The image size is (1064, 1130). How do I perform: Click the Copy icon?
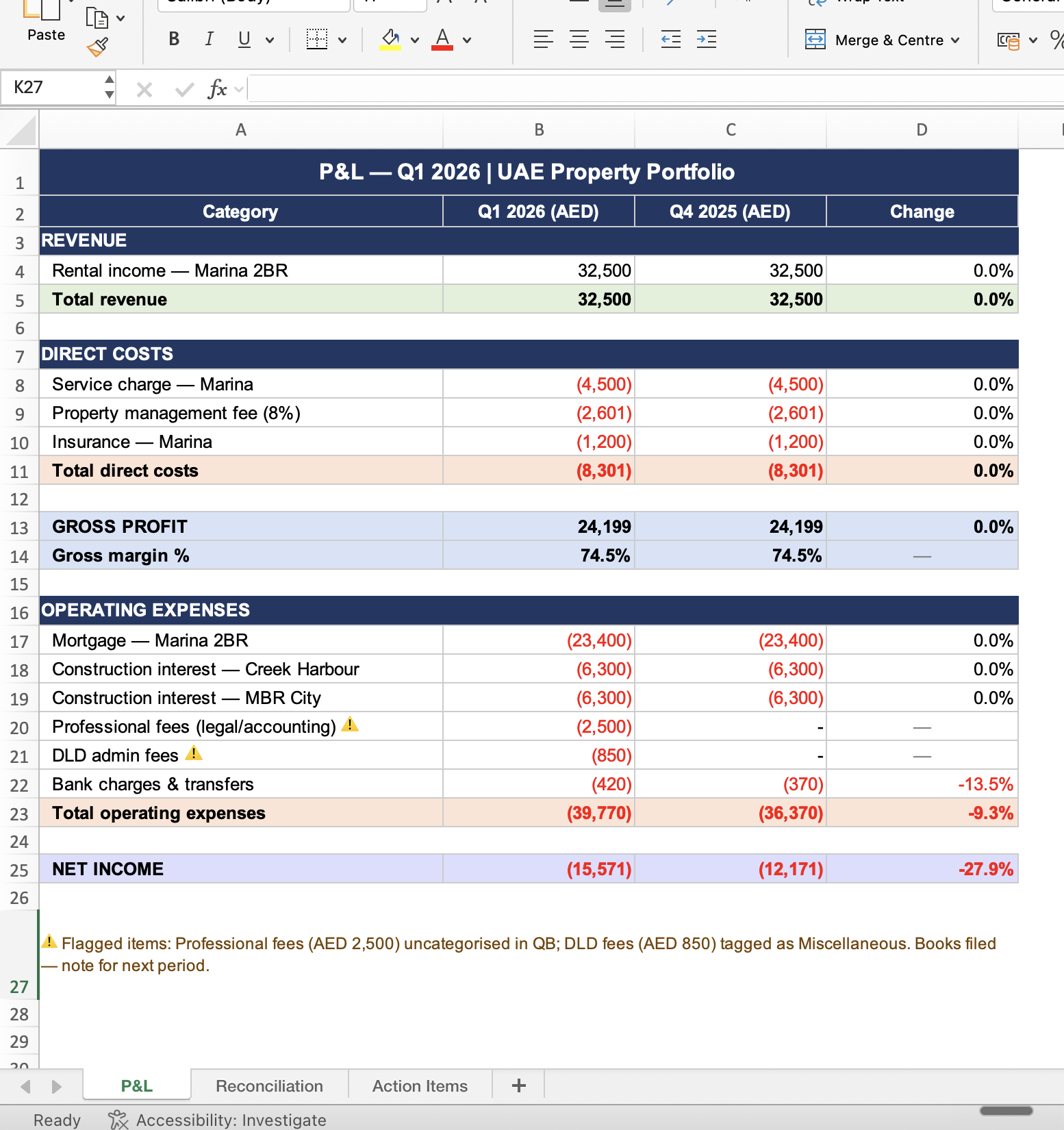[x=97, y=18]
